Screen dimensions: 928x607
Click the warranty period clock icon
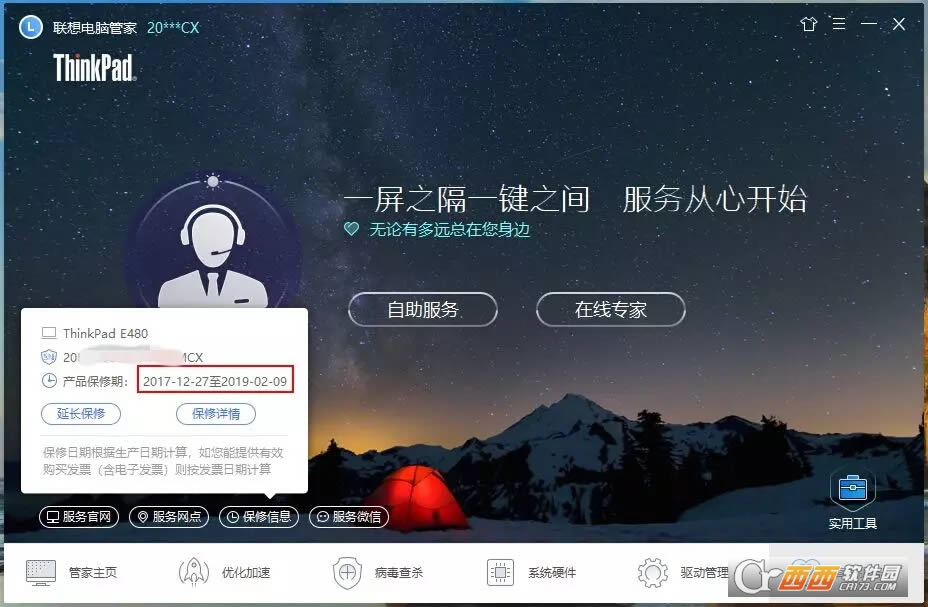pyautogui.click(x=49, y=381)
